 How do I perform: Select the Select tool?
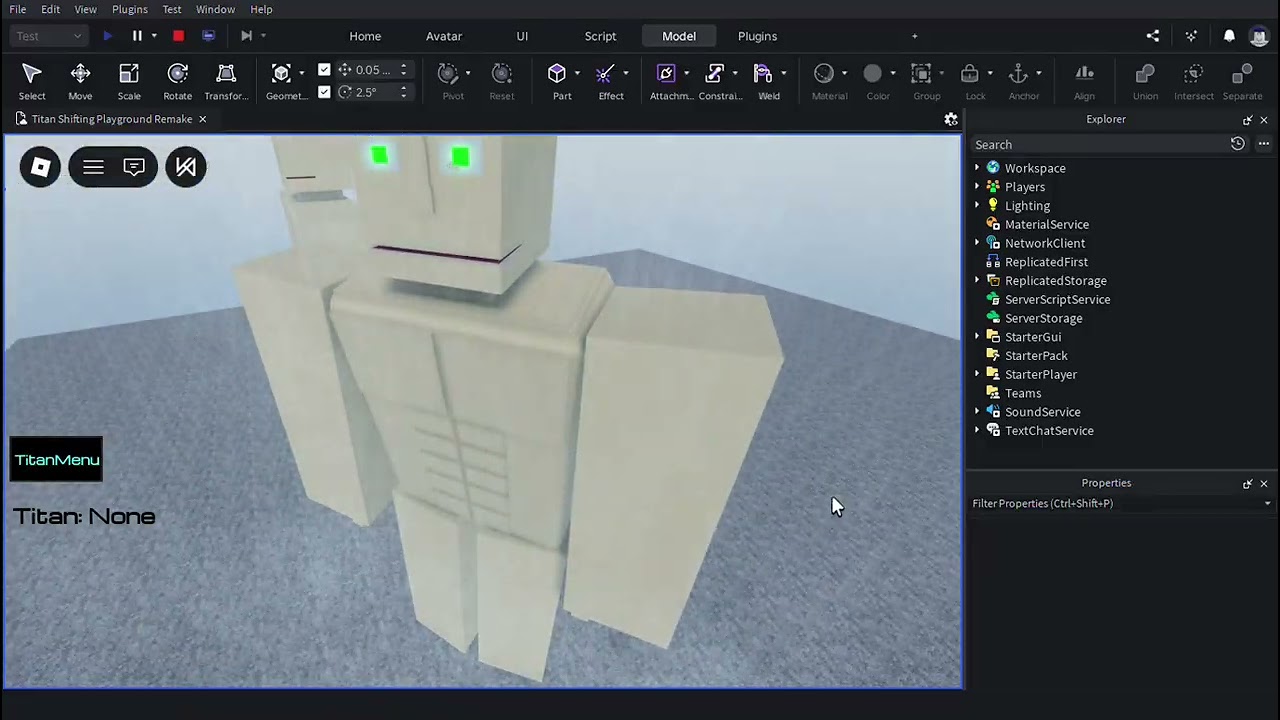click(x=32, y=81)
